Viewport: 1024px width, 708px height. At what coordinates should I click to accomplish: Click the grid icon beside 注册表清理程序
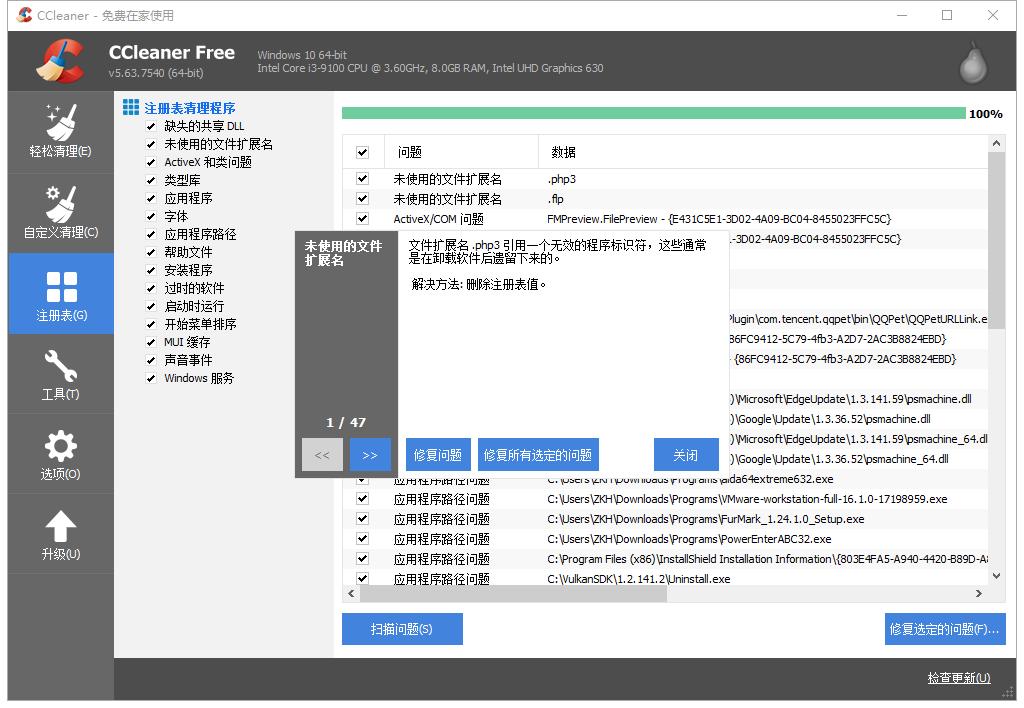131,107
